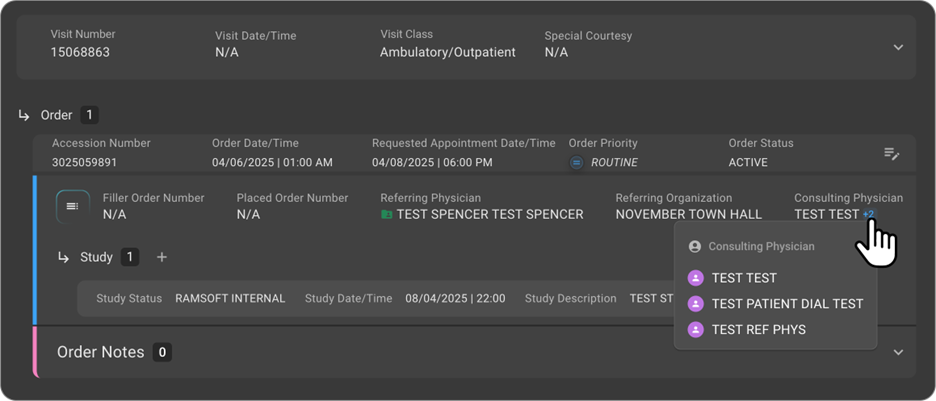Click the order details list icon
The height and width of the screenshot is (401, 936).
coord(72,206)
